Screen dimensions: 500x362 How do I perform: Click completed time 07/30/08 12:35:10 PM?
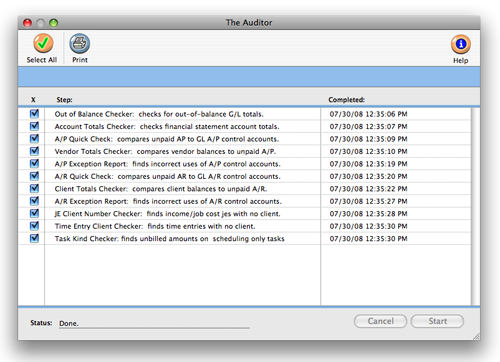[x=368, y=151]
